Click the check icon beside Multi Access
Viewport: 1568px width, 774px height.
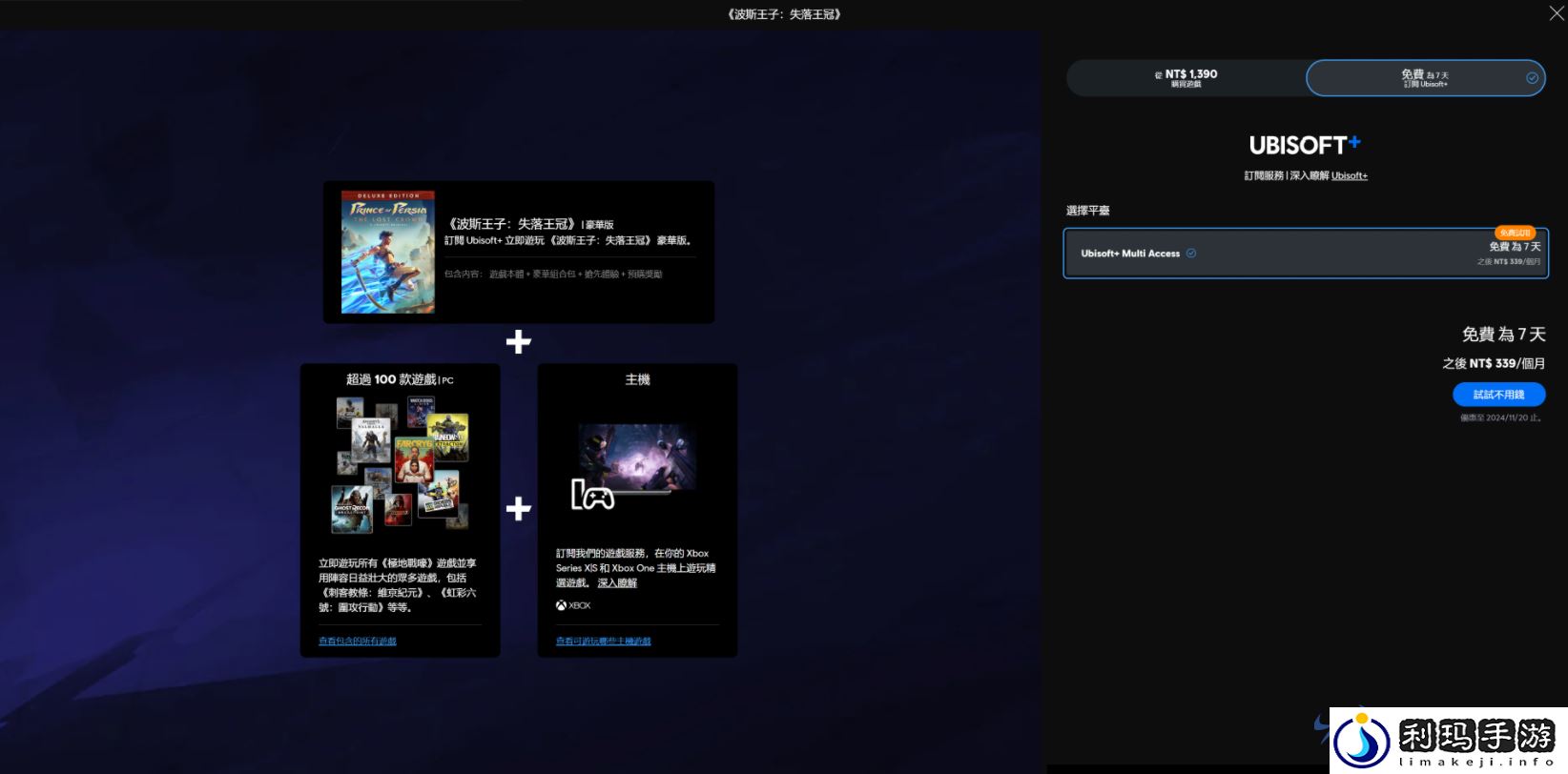click(x=1191, y=254)
